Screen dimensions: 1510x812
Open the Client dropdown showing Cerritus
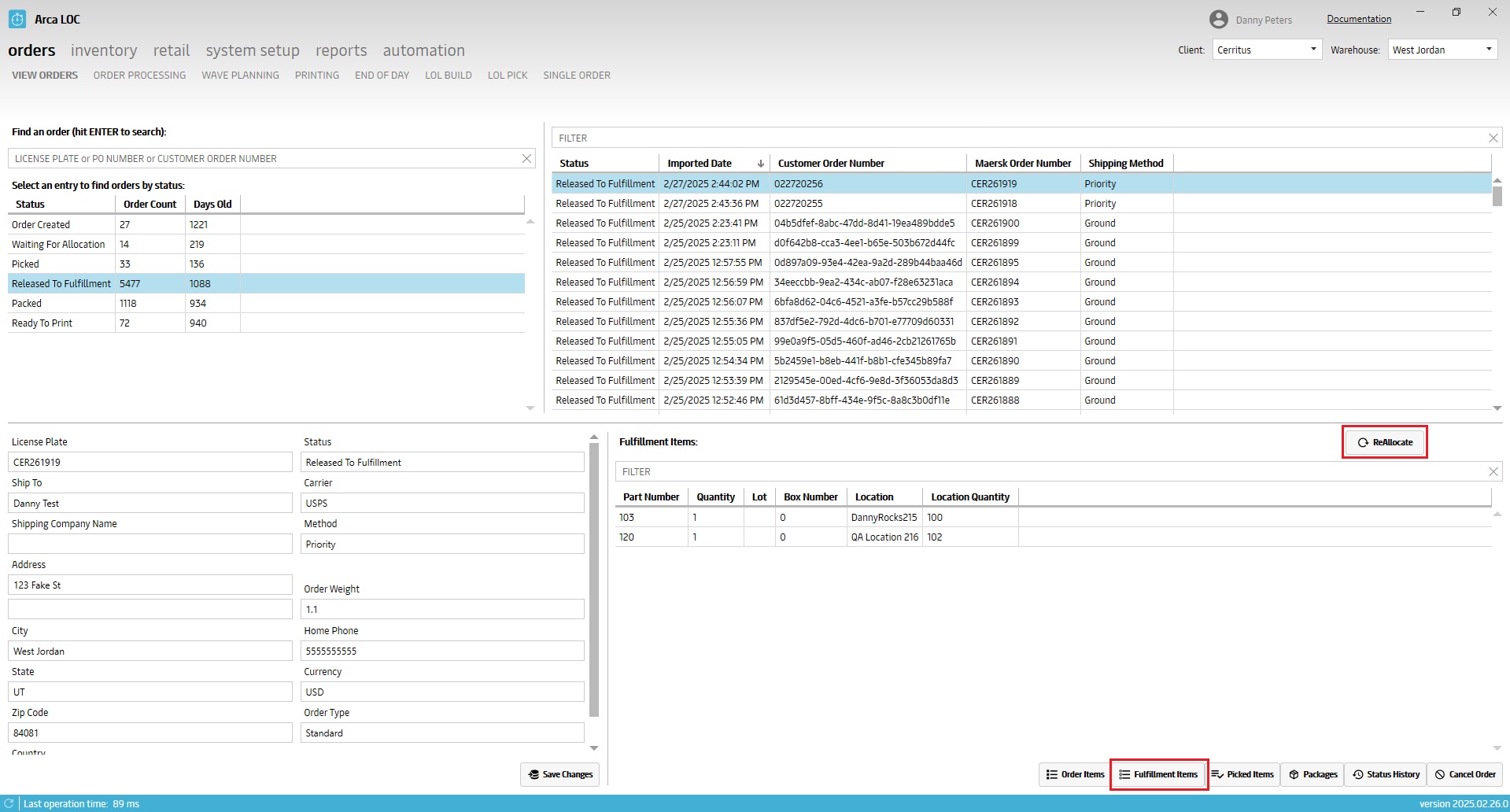tap(1267, 50)
